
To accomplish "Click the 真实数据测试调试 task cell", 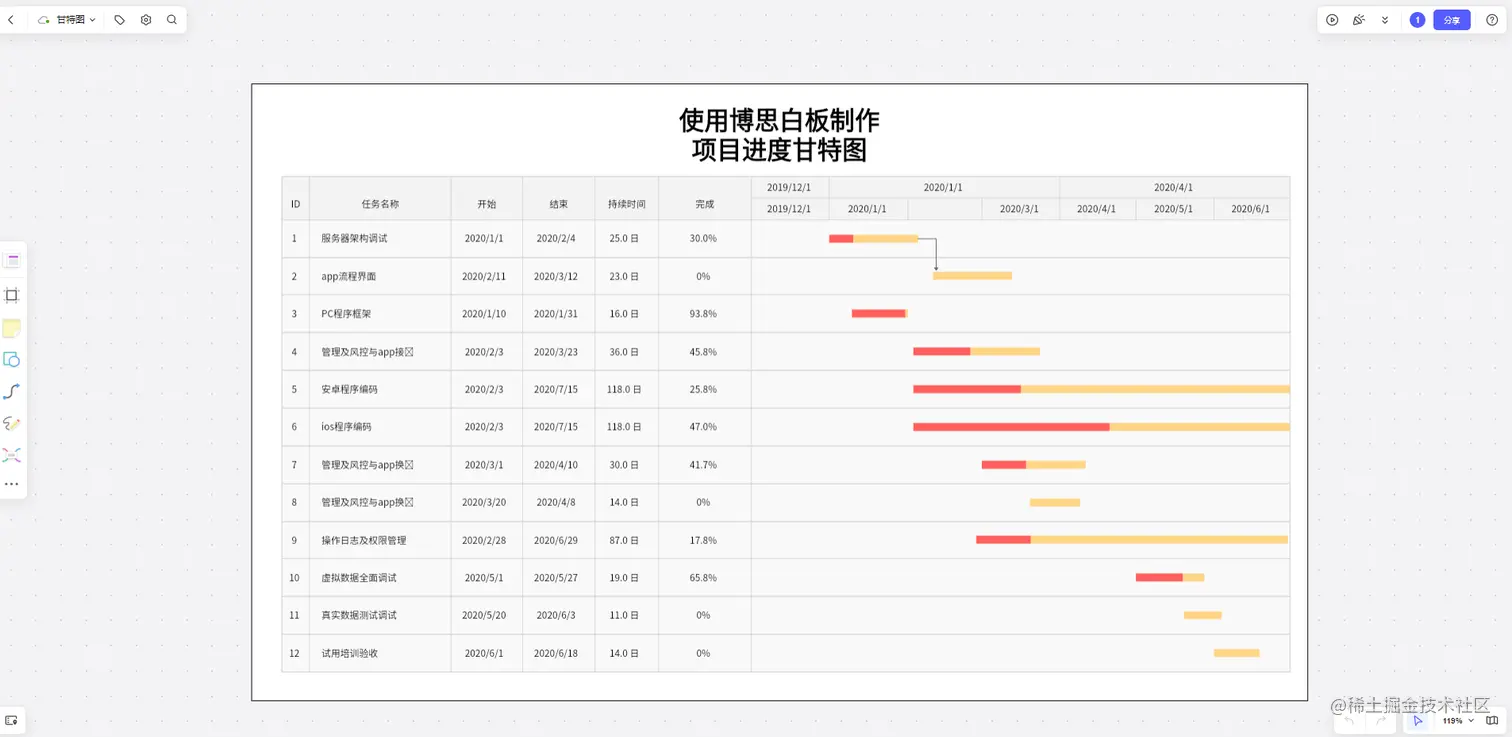I will (380, 615).
